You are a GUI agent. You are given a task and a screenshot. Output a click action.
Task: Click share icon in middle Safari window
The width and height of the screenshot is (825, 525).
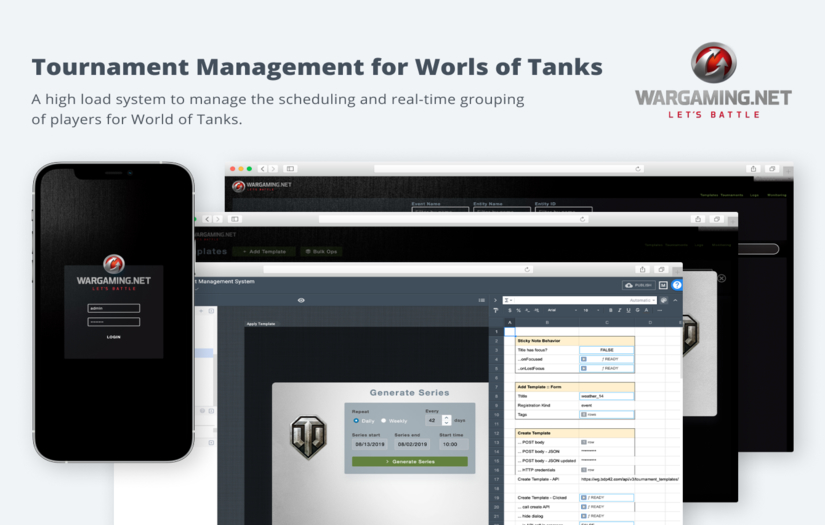pyautogui.click(x=698, y=219)
